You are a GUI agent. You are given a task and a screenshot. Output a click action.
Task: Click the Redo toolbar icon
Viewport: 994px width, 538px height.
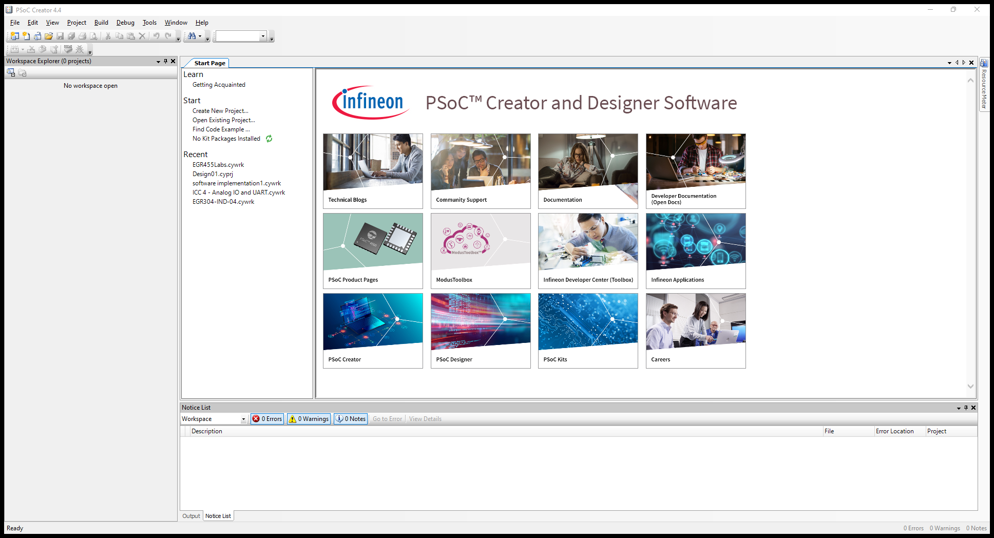click(168, 36)
